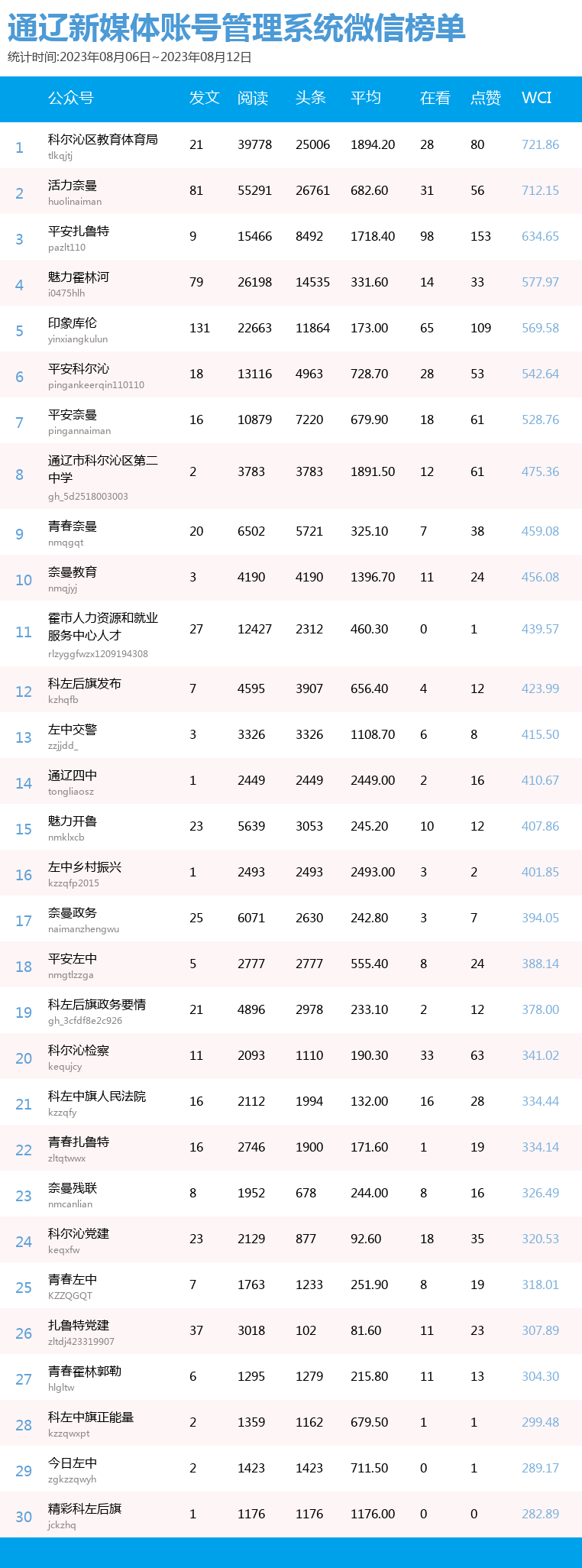582x1568 pixels.
Task: Click the WCI column header
Action: coord(536,98)
